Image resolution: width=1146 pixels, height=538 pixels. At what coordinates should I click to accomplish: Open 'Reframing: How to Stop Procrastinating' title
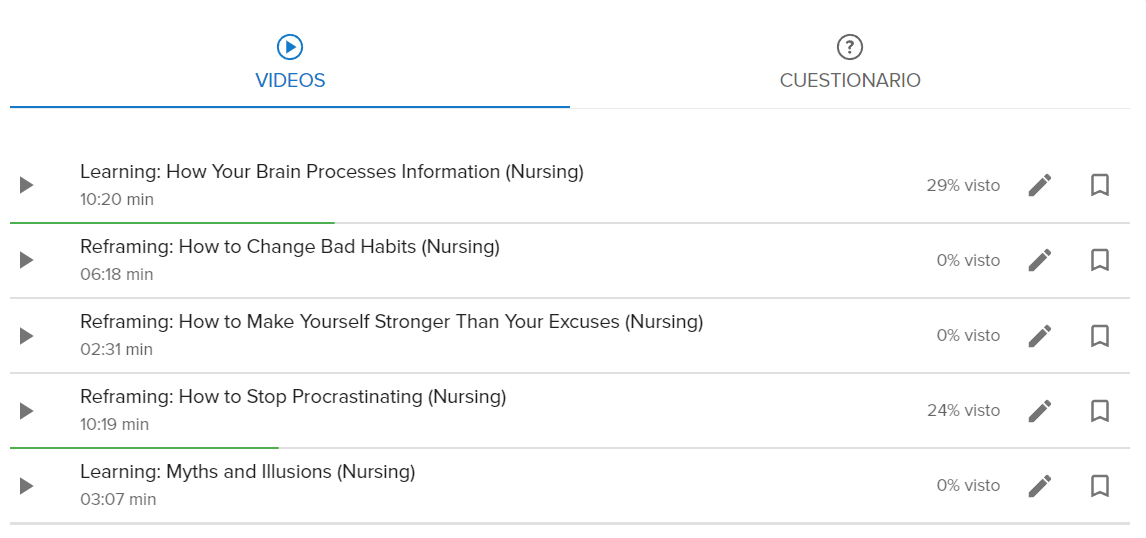[x=293, y=397]
